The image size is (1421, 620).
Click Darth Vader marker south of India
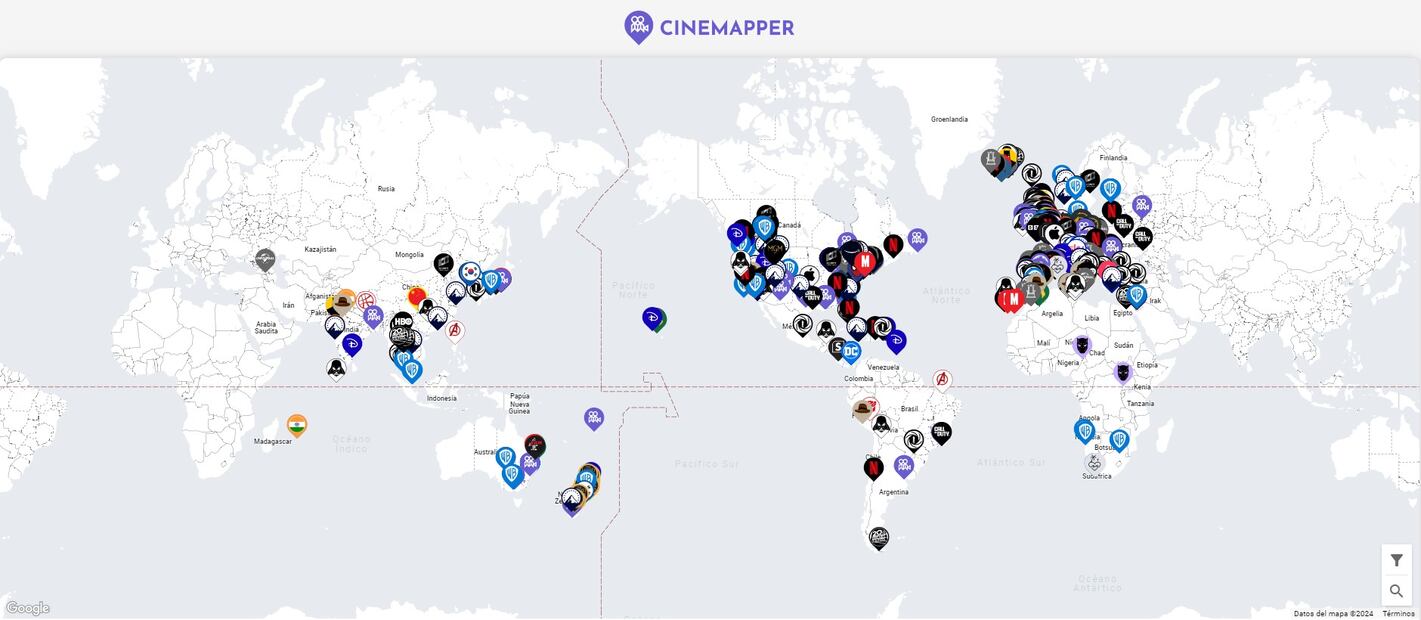tap(336, 368)
